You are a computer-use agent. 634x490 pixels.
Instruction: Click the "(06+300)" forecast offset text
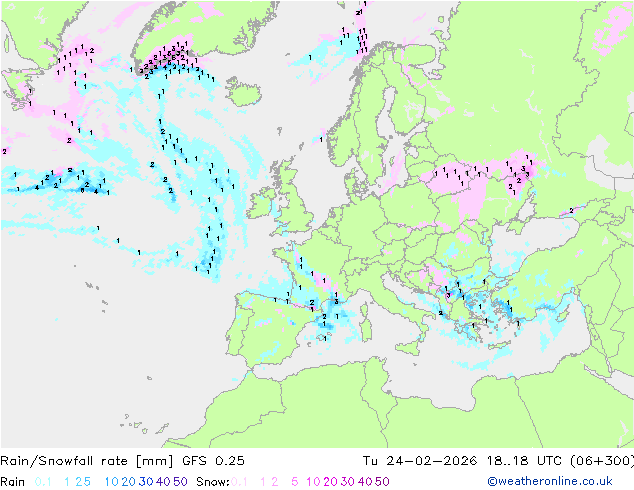[x=602, y=461]
